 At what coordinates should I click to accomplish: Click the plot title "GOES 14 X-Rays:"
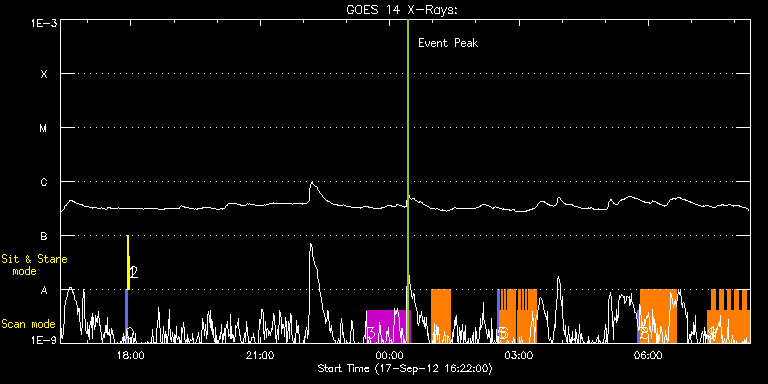pyautogui.click(x=402, y=9)
